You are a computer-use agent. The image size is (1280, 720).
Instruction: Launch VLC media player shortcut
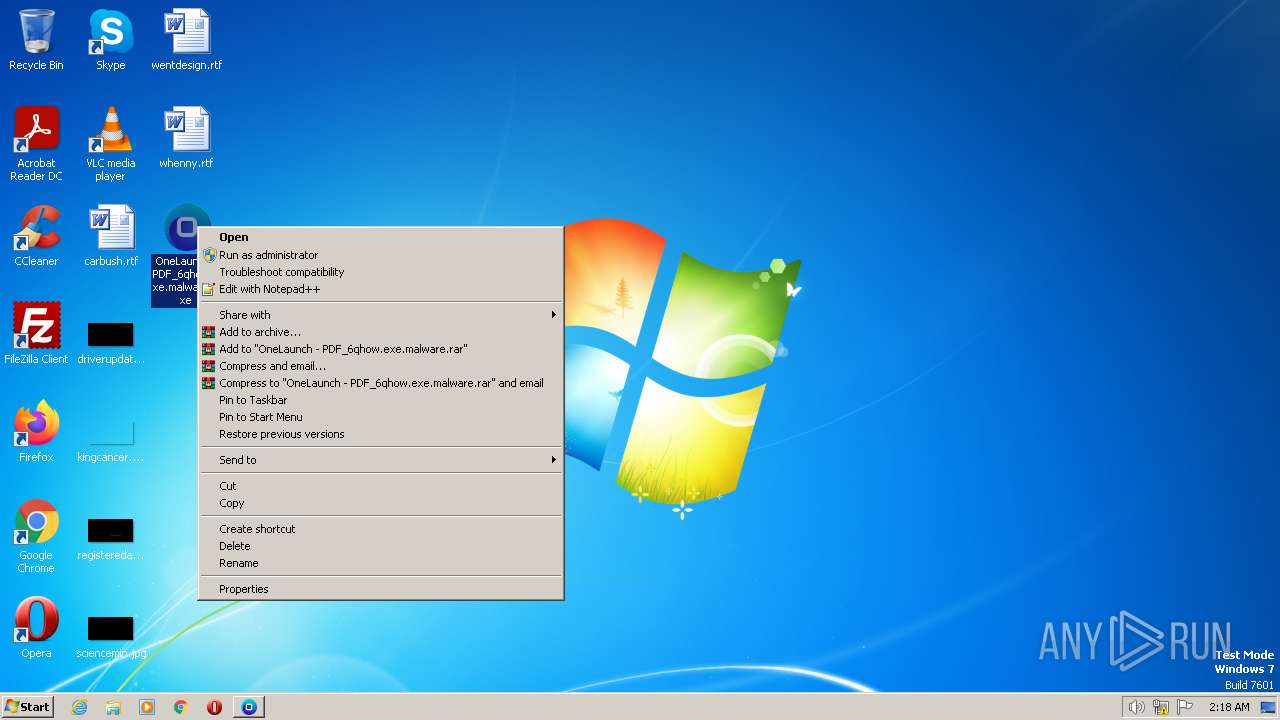tap(110, 143)
